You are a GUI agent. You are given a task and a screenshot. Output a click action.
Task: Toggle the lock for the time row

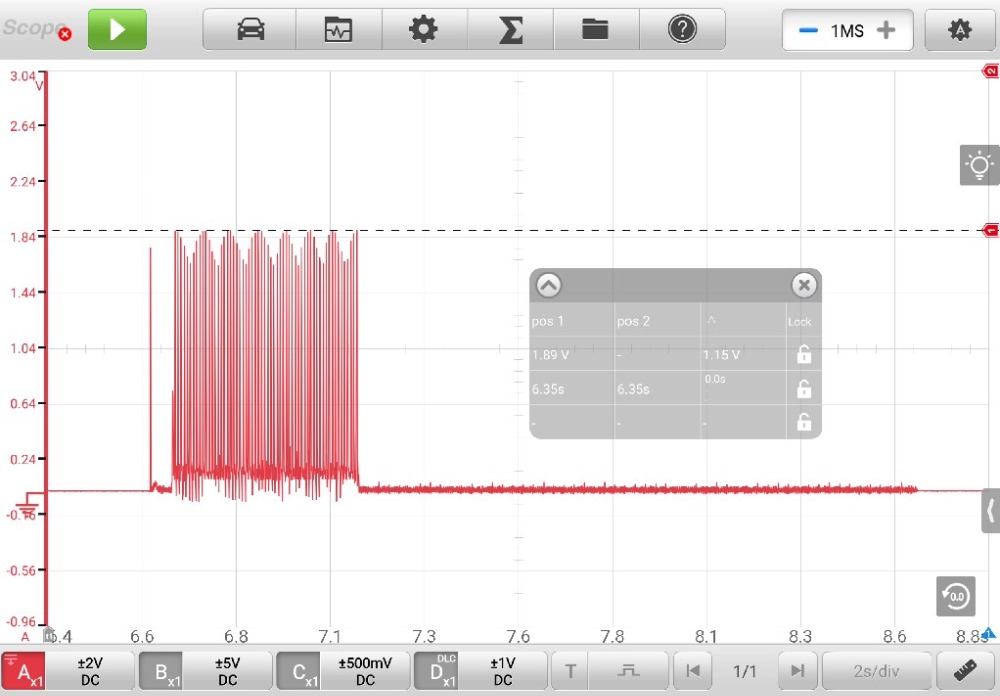(x=803, y=389)
